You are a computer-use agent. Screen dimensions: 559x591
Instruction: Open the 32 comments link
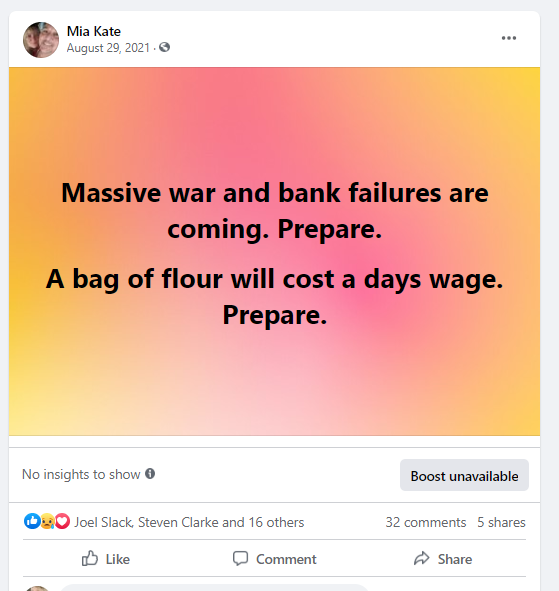tap(426, 522)
